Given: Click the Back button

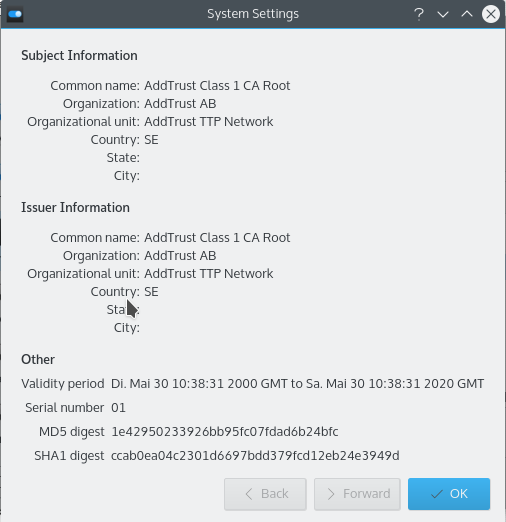Looking at the screenshot, I should (265, 494).
